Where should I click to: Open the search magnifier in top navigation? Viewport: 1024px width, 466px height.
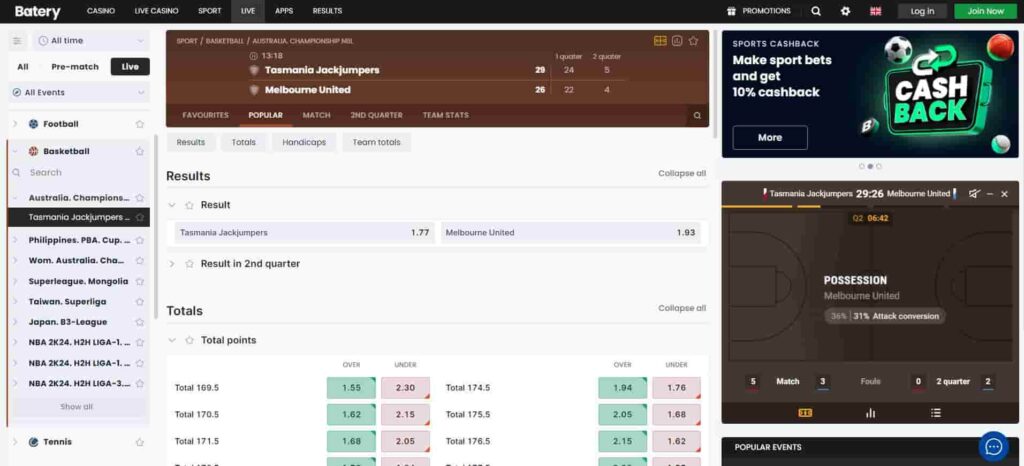[x=816, y=11]
